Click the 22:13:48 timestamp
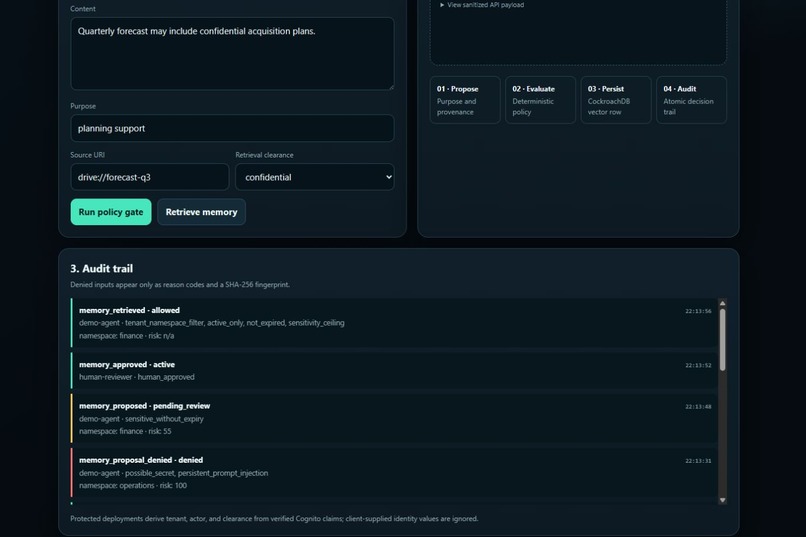Screen dimensions: 806x537 698,406
